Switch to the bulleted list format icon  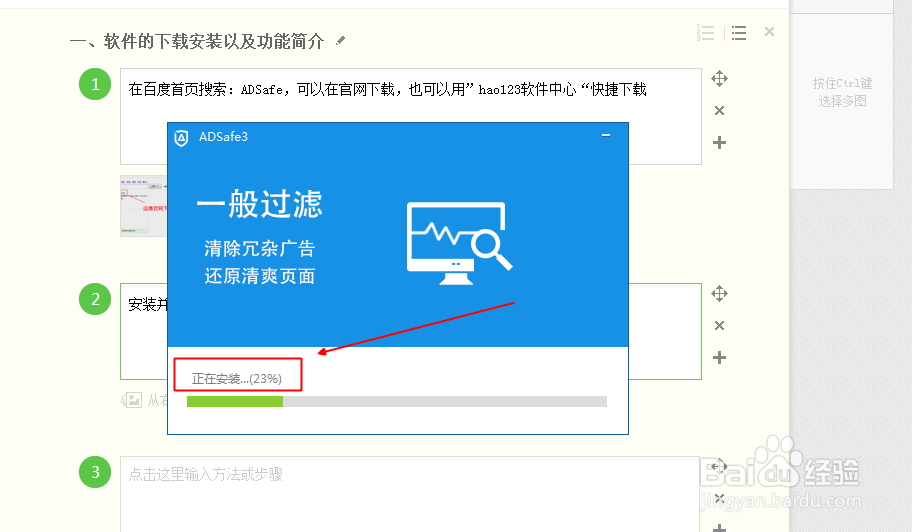click(x=739, y=32)
